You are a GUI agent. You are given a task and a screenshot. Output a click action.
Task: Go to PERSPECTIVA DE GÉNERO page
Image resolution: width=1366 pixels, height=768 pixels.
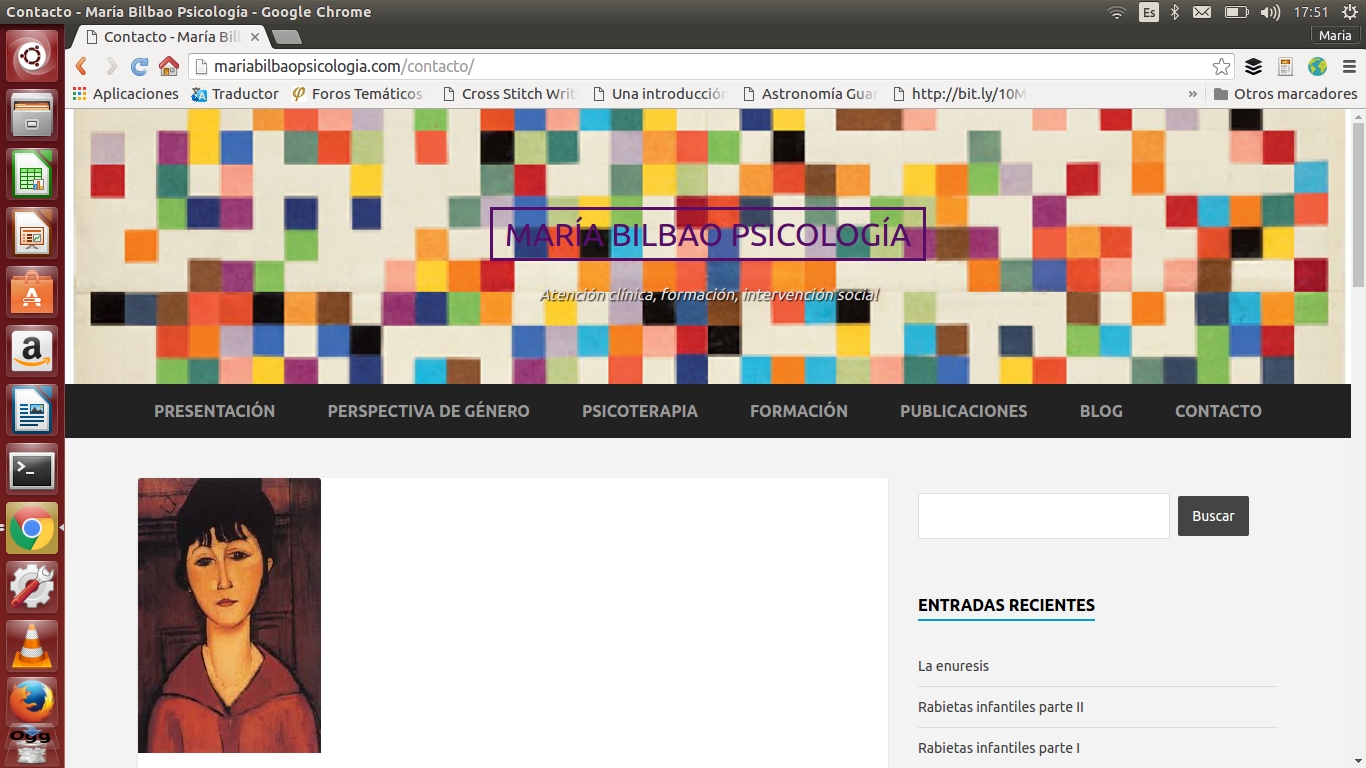(428, 411)
